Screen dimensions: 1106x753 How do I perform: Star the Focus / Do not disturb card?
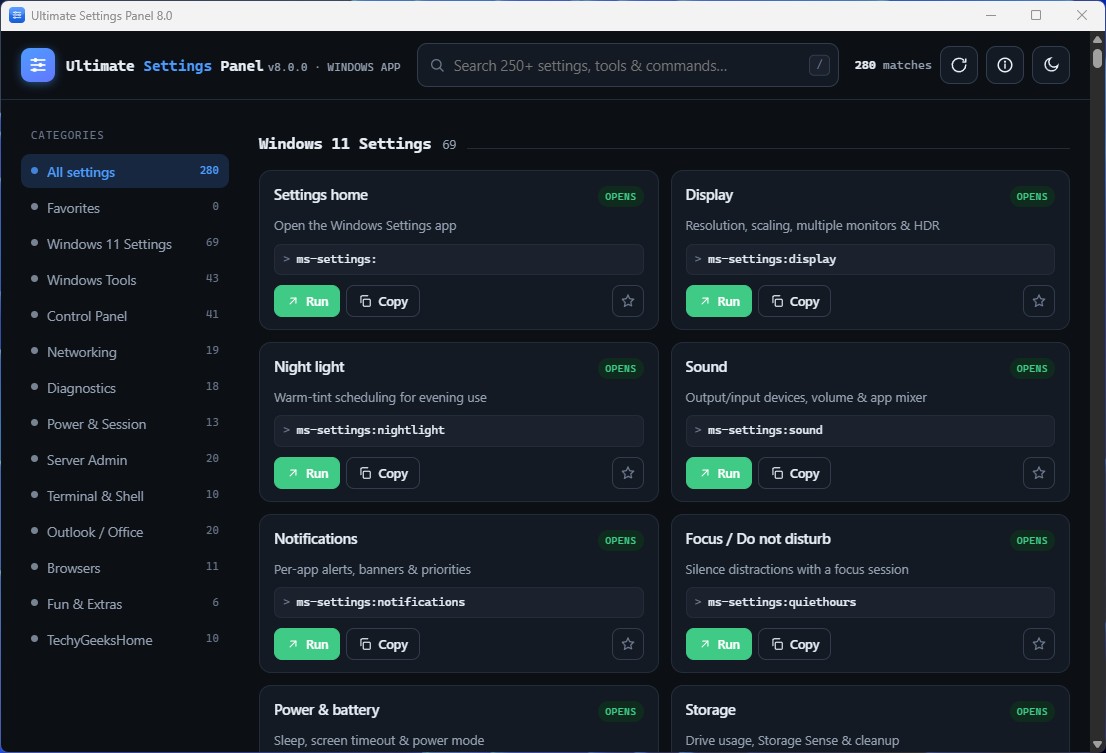coord(1038,644)
